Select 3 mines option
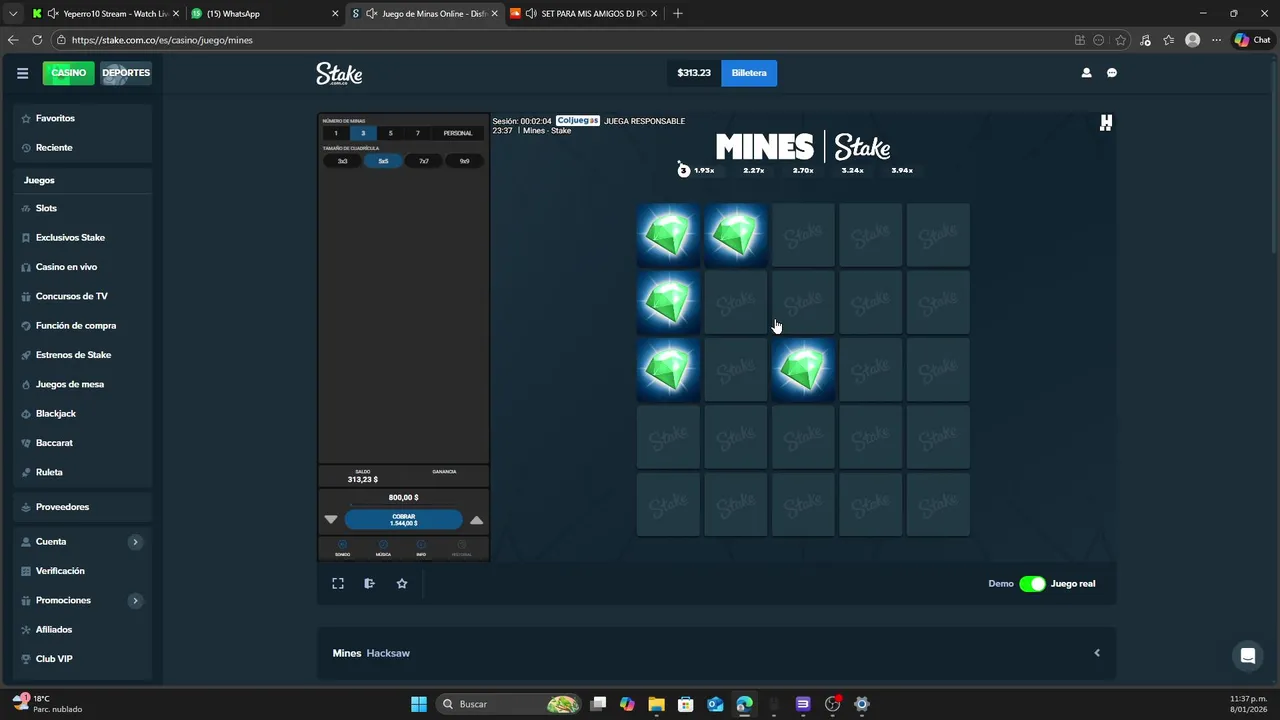 click(x=363, y=133)
